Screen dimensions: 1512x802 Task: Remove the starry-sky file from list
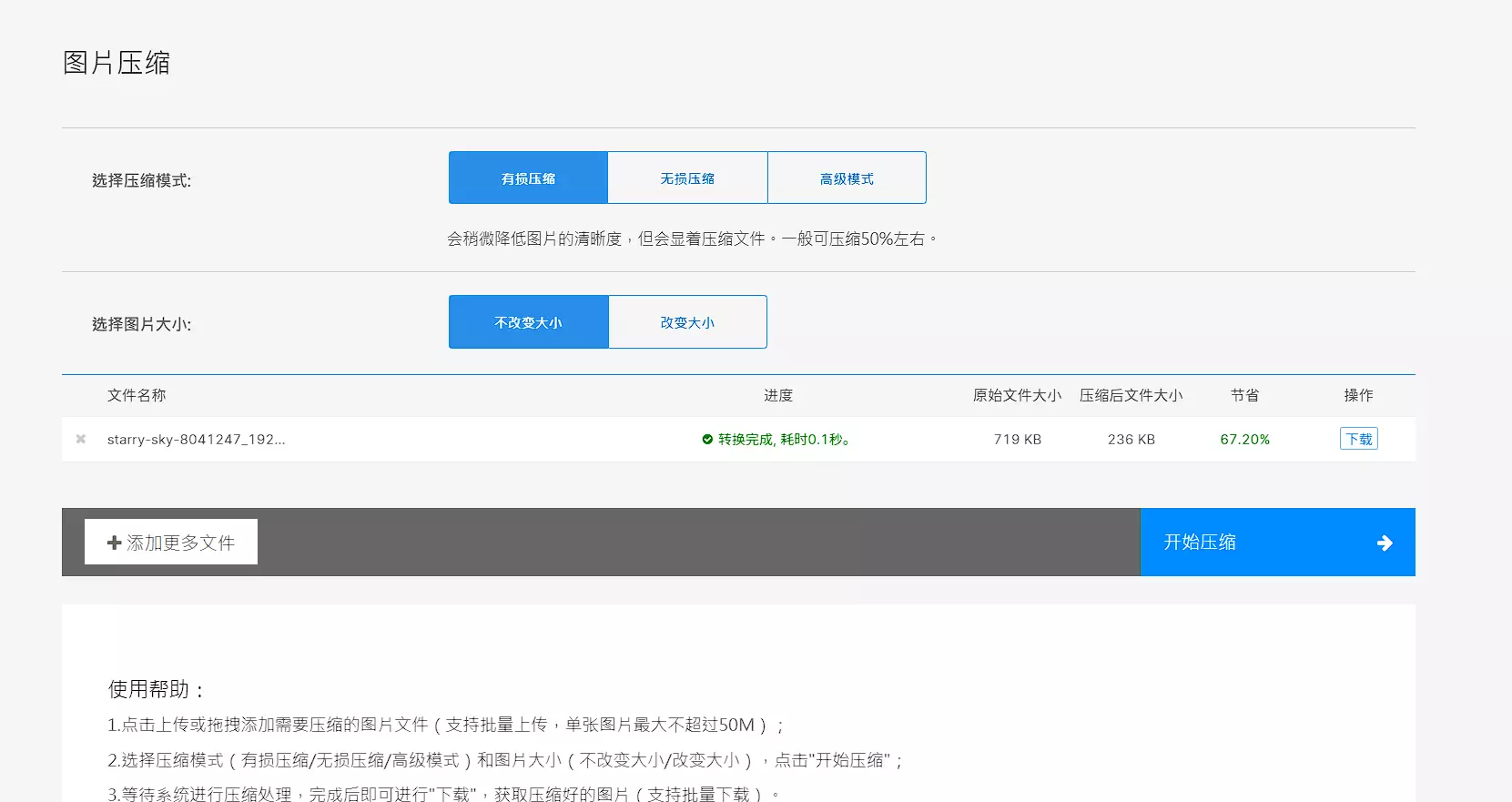81,439
